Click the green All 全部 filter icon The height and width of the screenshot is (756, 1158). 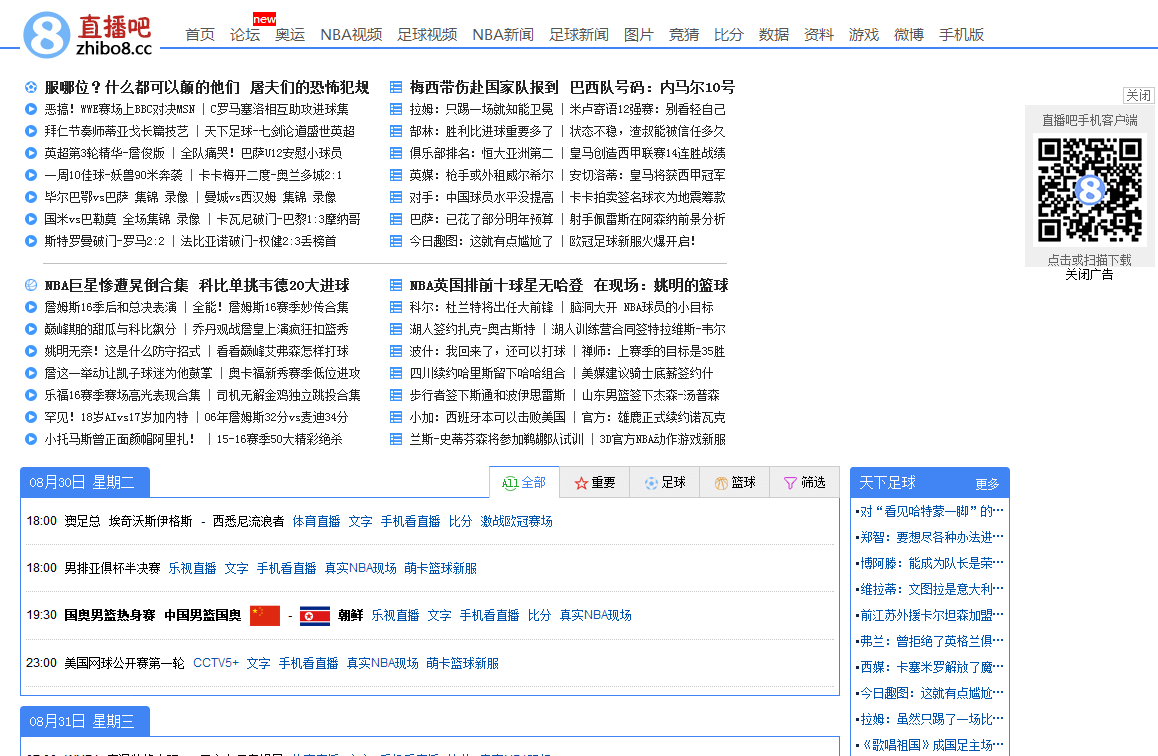512,482
